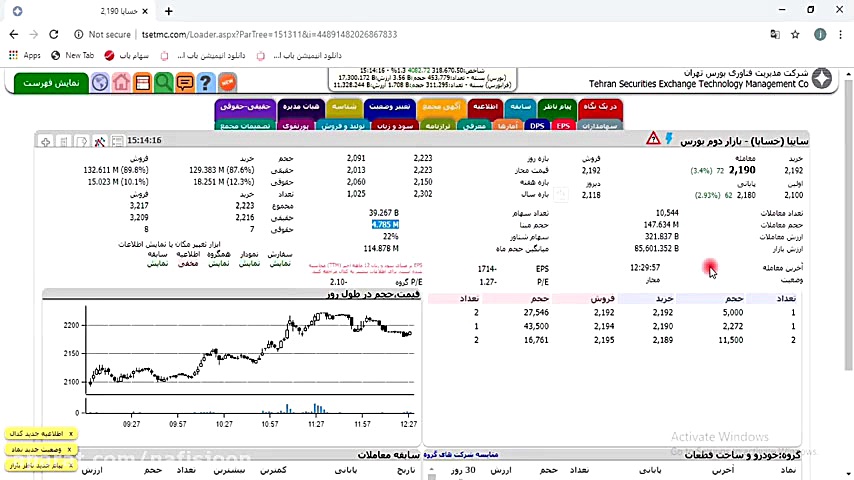
Task: Open the green magnifier search icon
Action: click(x=163, y=83)
